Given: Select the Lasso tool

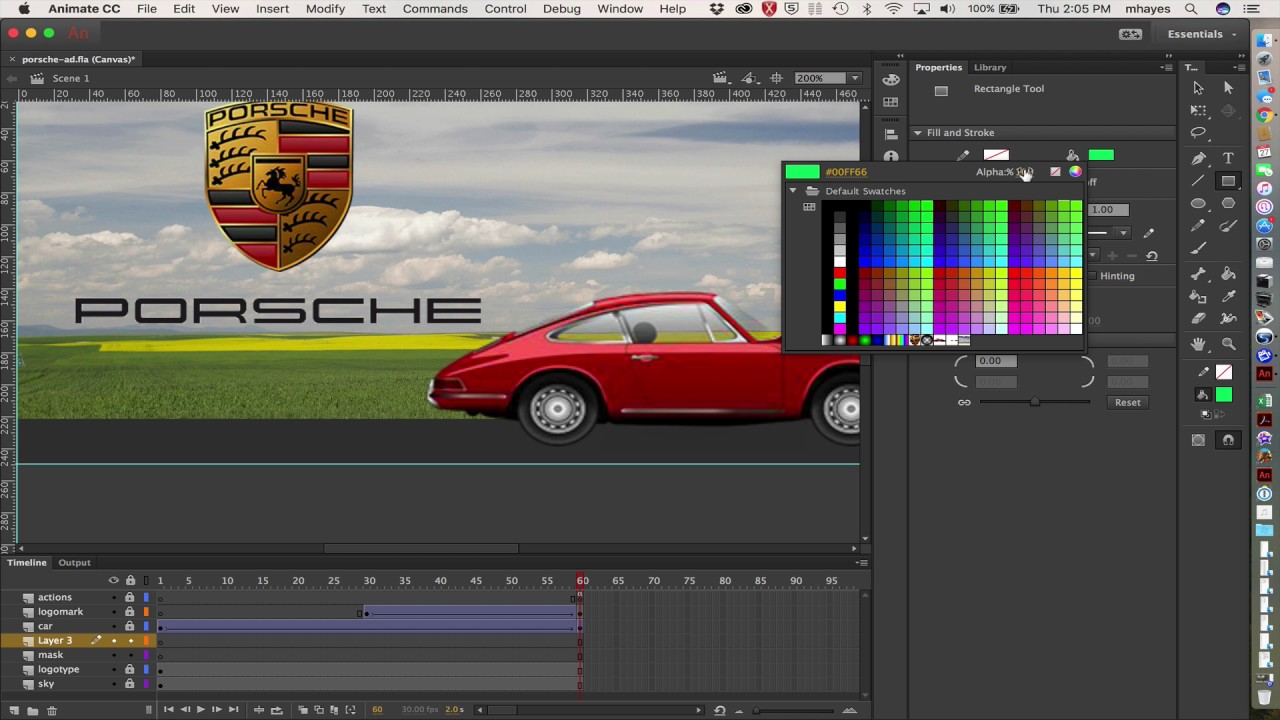Looking at the screenshot, I should coord(1198,133).
